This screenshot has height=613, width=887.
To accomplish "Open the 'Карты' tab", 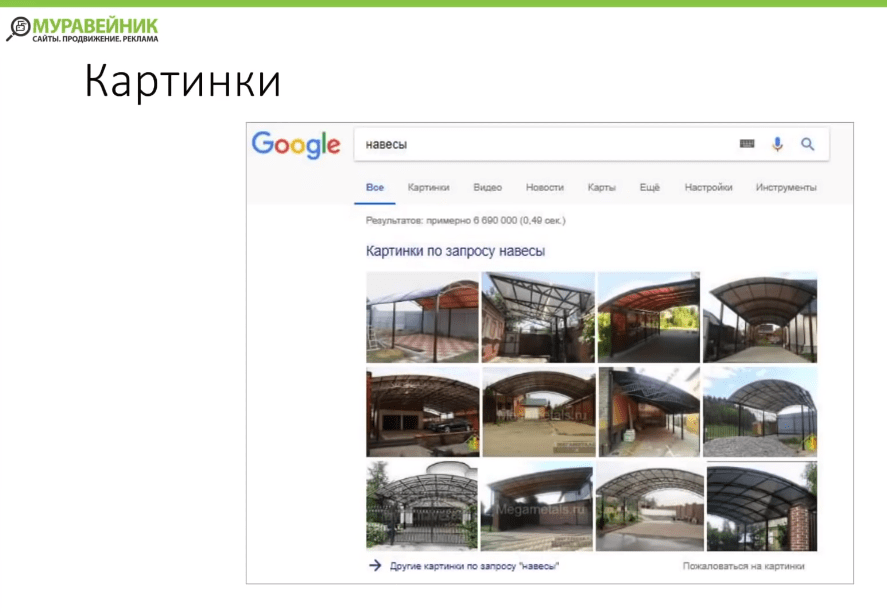I will tap(601, 187).
